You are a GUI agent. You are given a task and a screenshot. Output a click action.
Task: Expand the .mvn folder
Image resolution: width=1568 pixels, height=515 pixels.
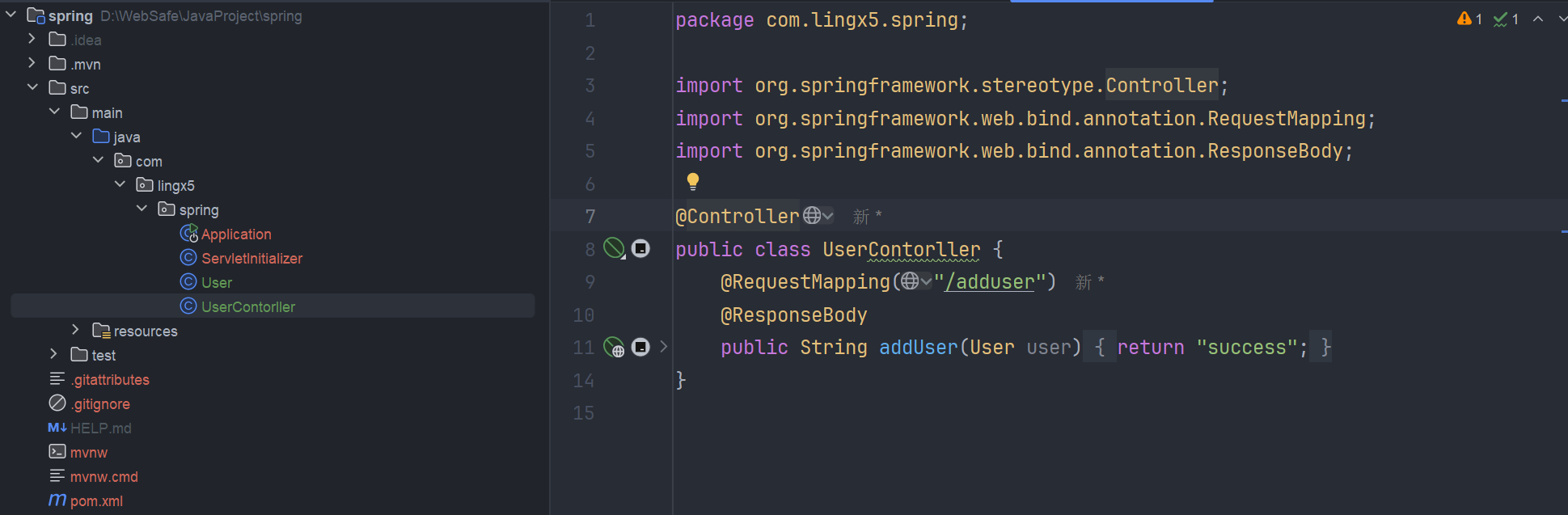coord(32,63)
